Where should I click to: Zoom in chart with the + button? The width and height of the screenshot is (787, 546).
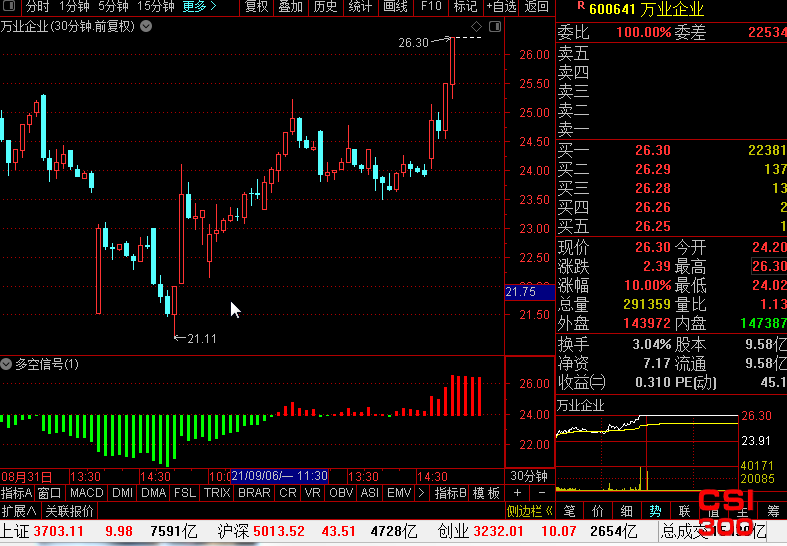[517, 493]
